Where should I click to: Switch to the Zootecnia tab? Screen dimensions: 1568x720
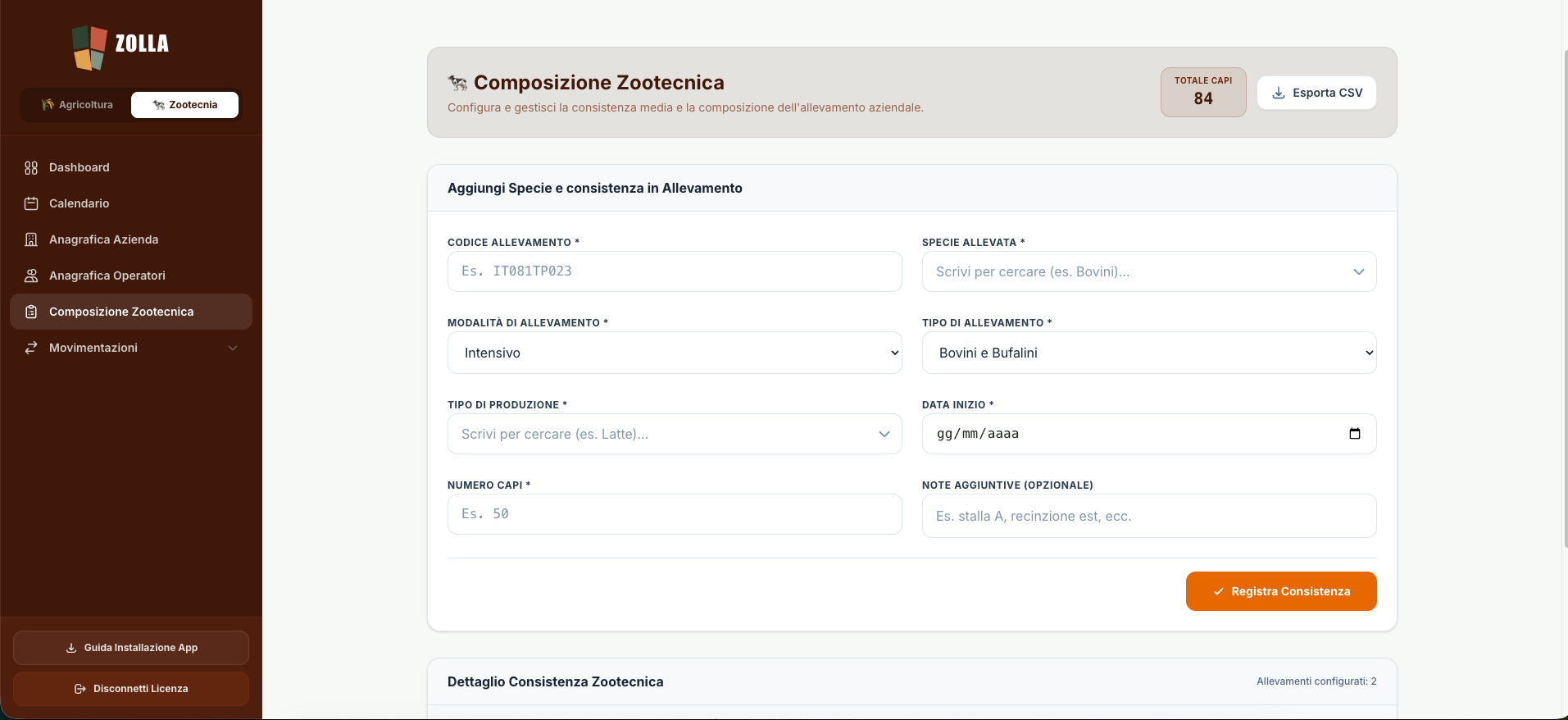(x=184, y=105)
